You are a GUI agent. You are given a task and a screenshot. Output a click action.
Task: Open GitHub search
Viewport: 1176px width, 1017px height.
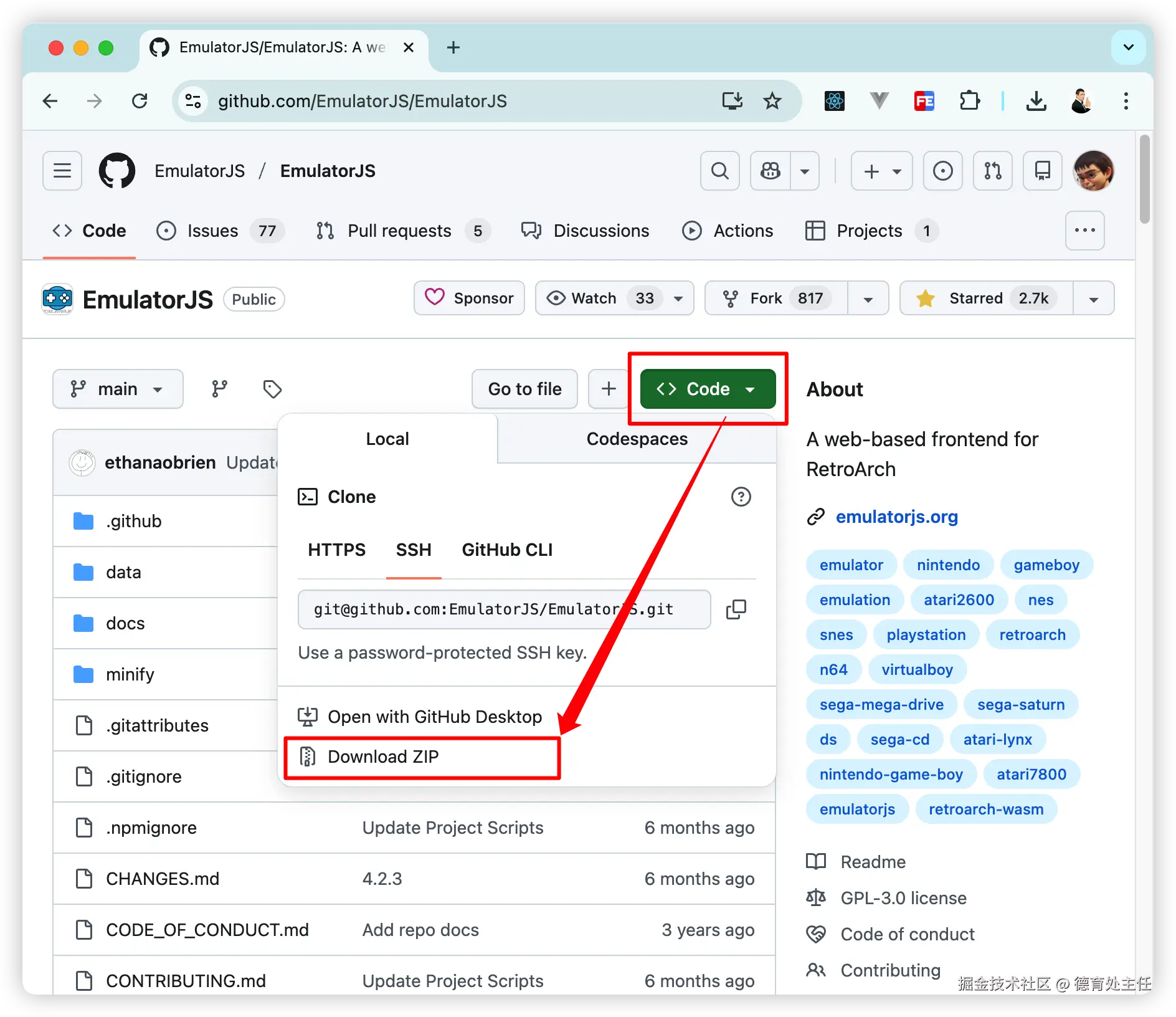point(720,171)
